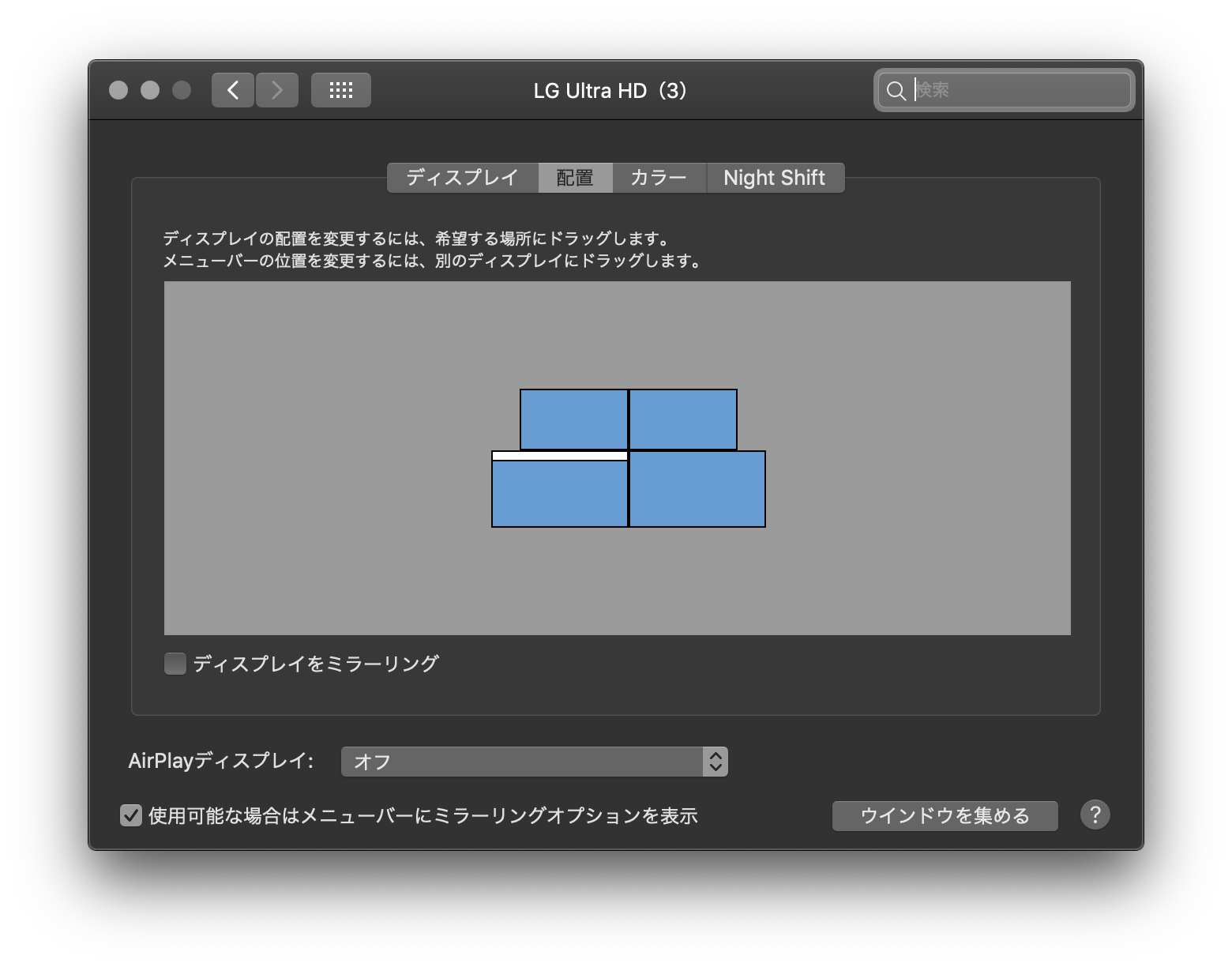Select the upper-right display rectangle
The image size is (1232, 967).
(682, 420)
